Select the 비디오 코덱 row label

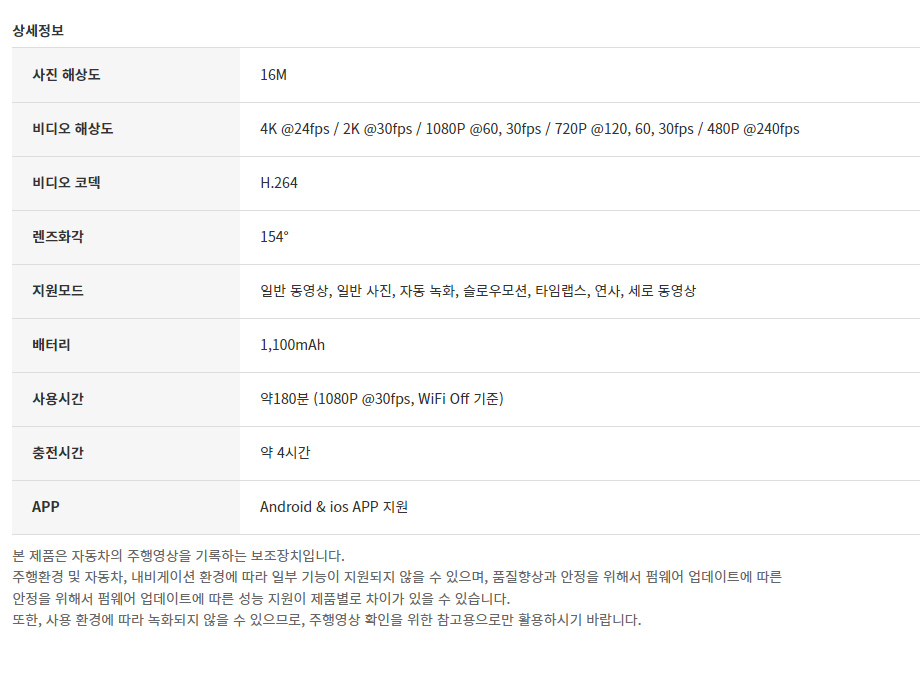point(66,182)
